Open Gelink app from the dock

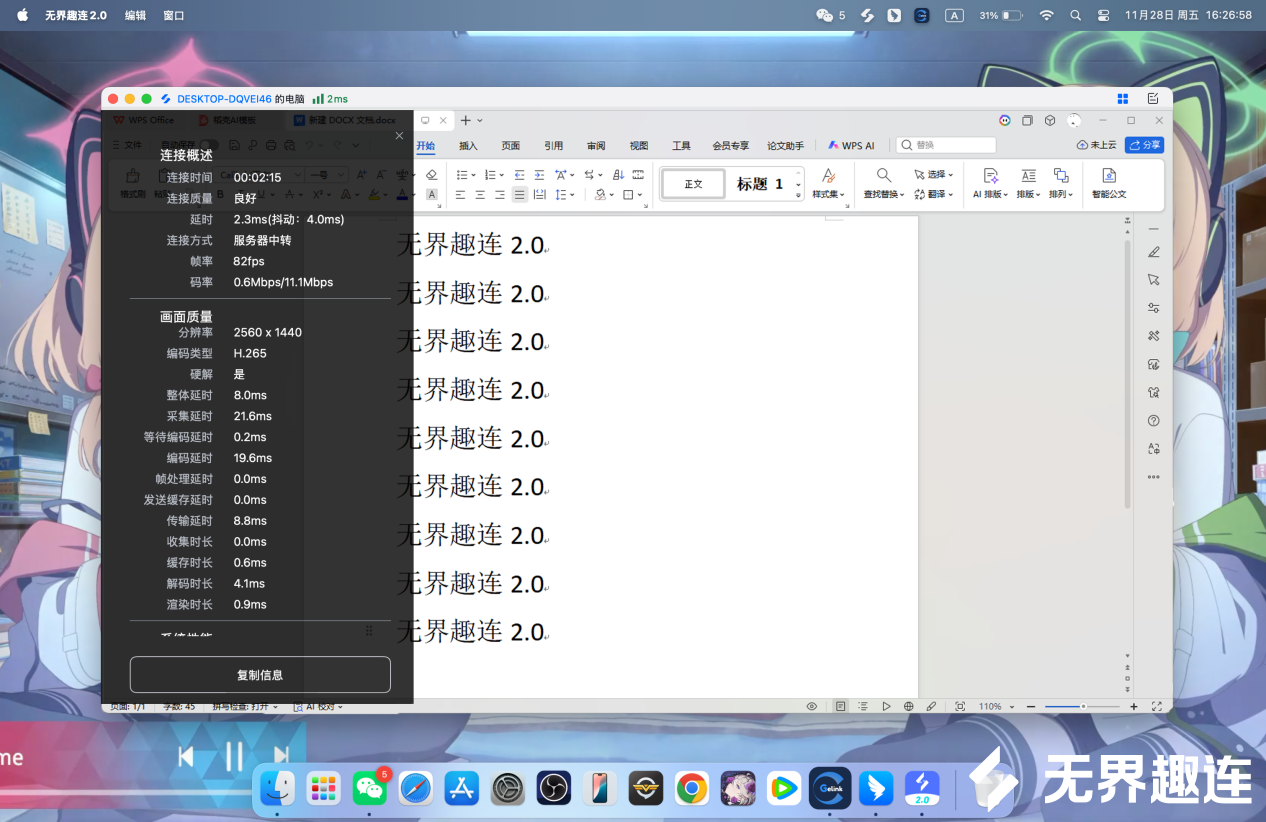tap(830, 788)
